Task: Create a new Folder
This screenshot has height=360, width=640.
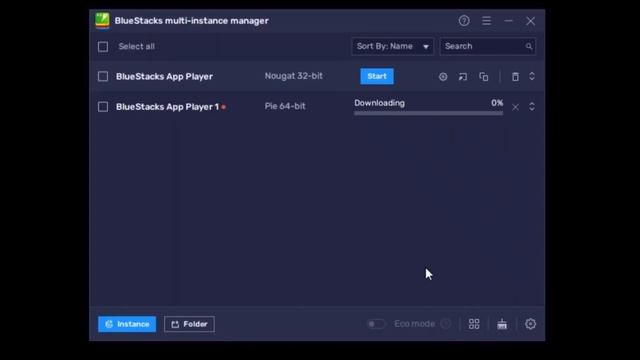Action: [x=189, y=324]
